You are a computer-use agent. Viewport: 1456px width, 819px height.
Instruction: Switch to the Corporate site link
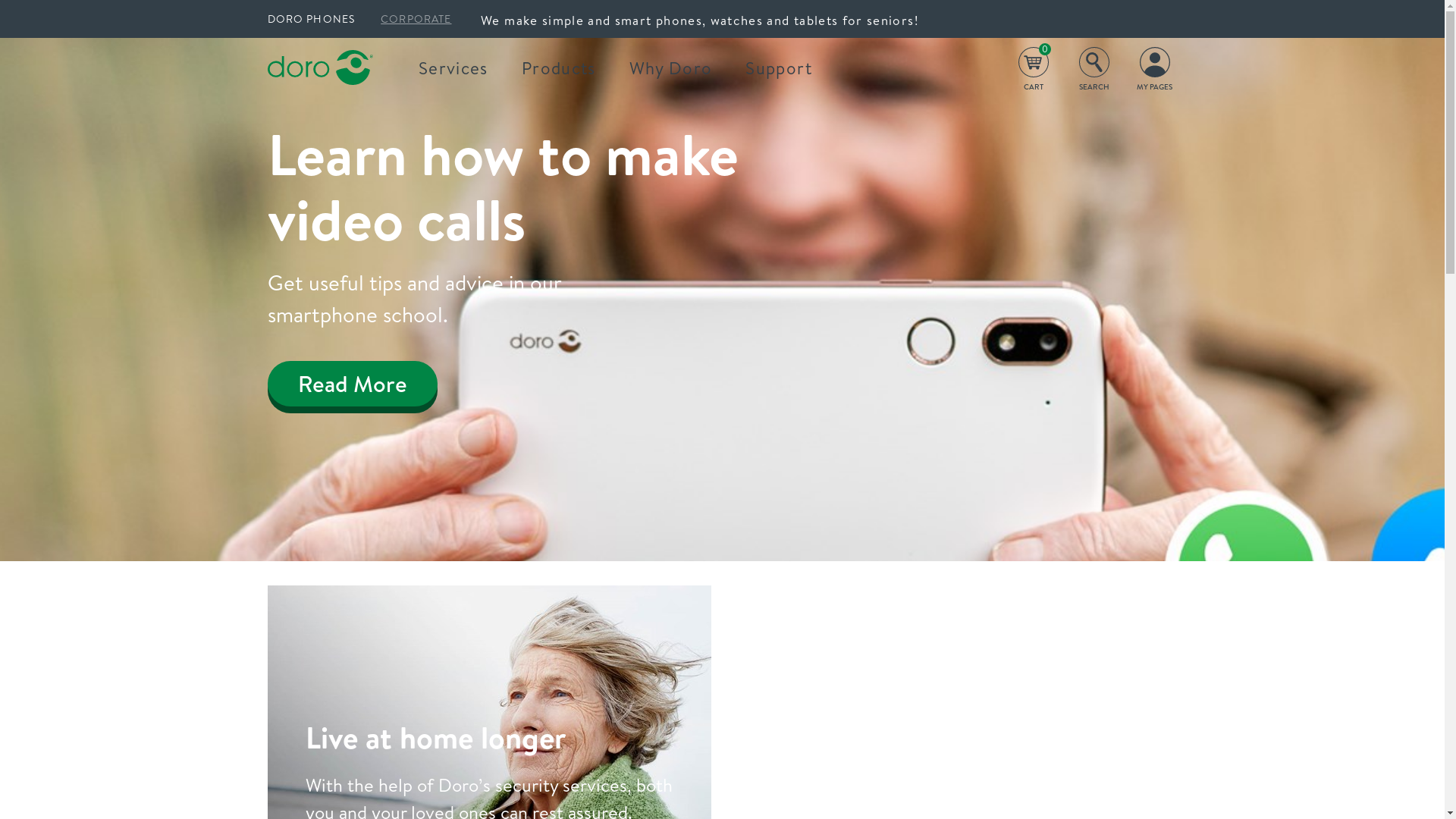click(x=416, y=19)
